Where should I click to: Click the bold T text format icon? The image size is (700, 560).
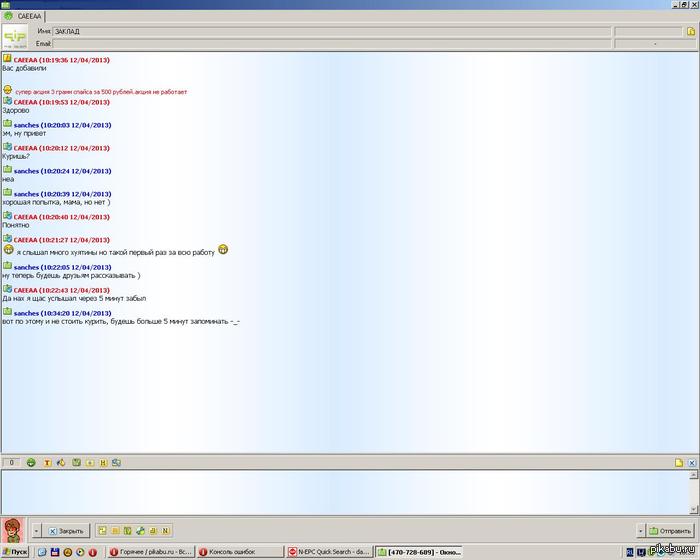pyautogui.click(x=46, y=463)
